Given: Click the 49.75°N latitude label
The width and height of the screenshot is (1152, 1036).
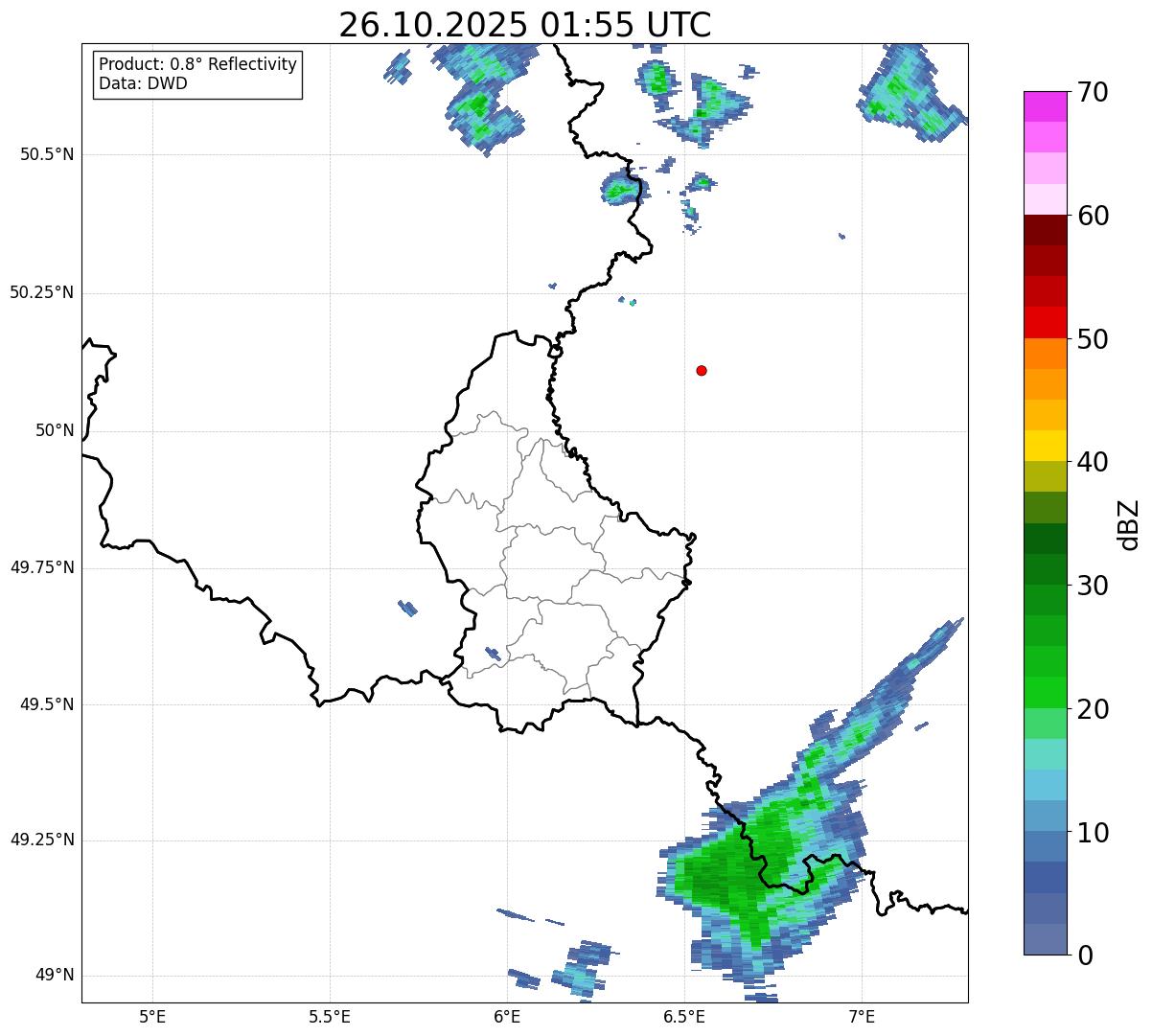Looking at the screenshot, I should pos(42,567).
